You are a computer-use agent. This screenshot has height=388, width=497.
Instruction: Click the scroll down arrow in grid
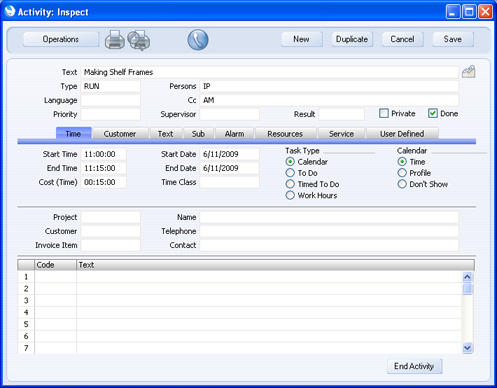click(x=467, y=348)
